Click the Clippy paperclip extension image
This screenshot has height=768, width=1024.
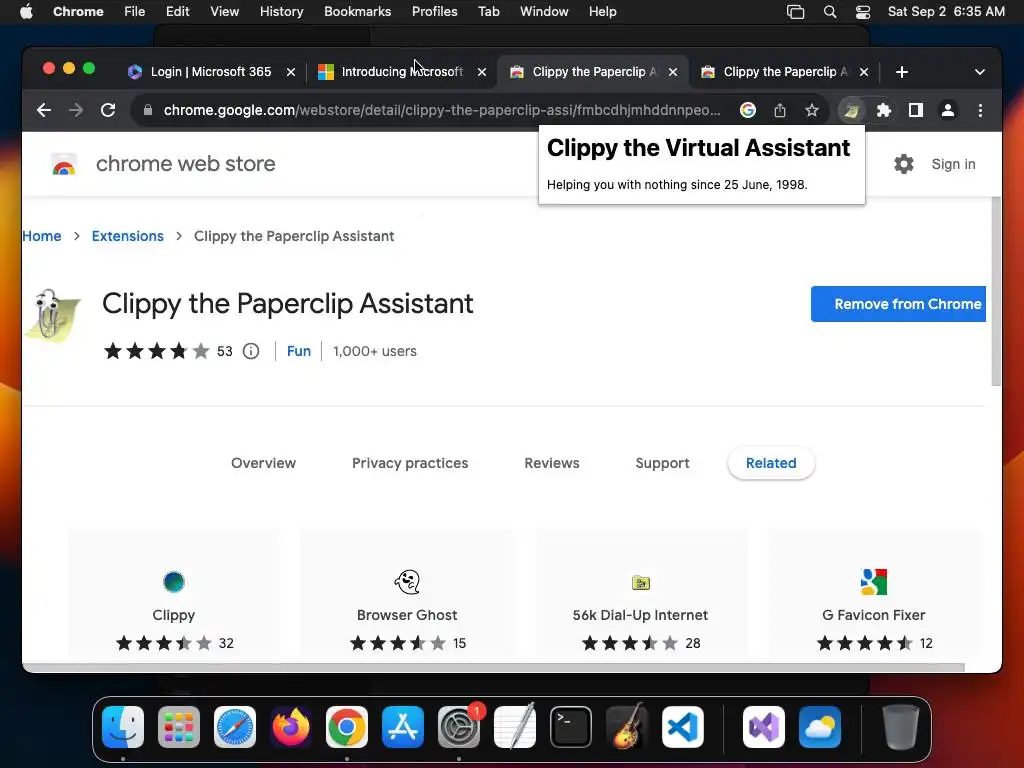53,315
